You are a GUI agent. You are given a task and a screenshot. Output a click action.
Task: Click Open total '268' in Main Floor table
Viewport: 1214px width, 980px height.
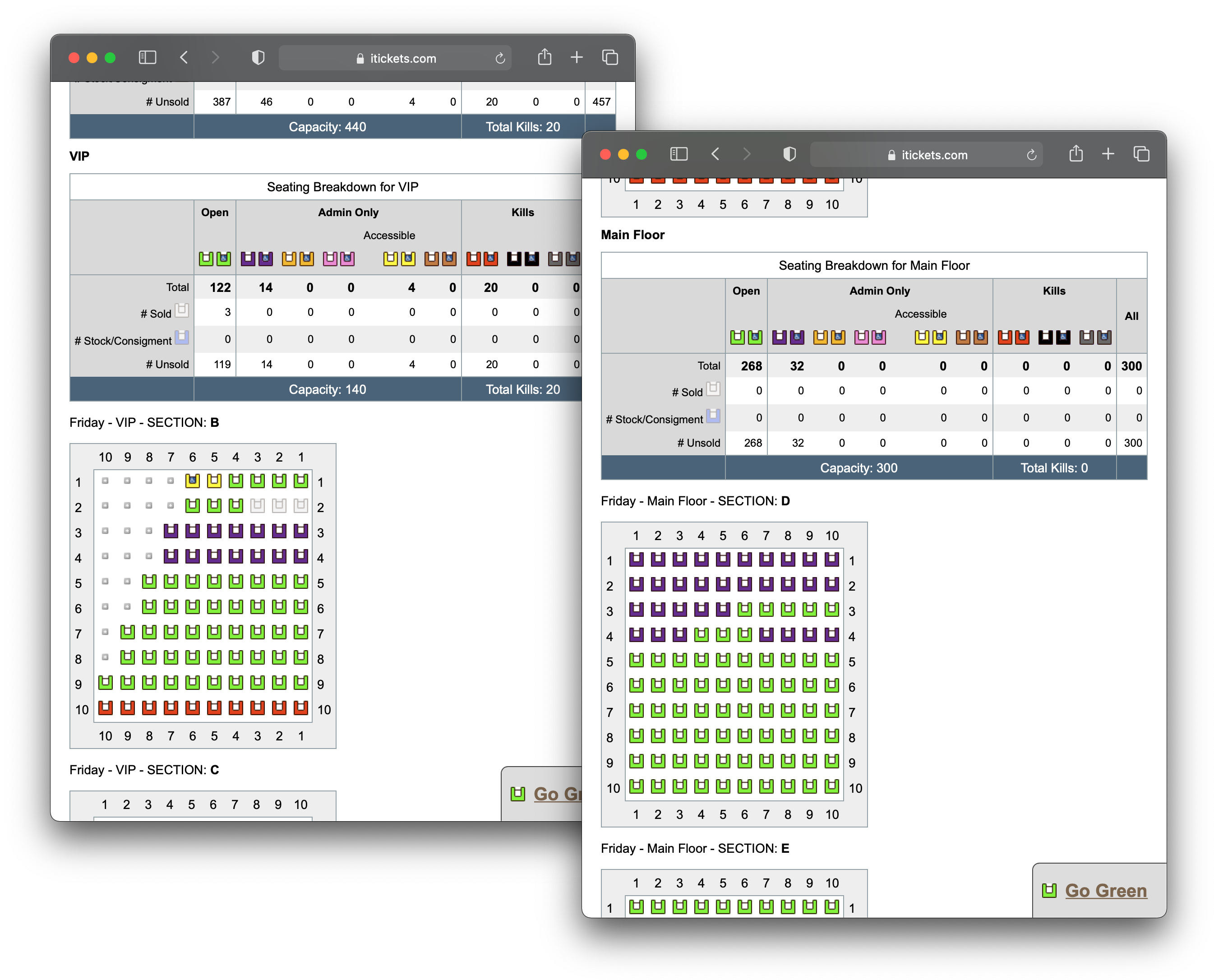(x=751, y=366)
